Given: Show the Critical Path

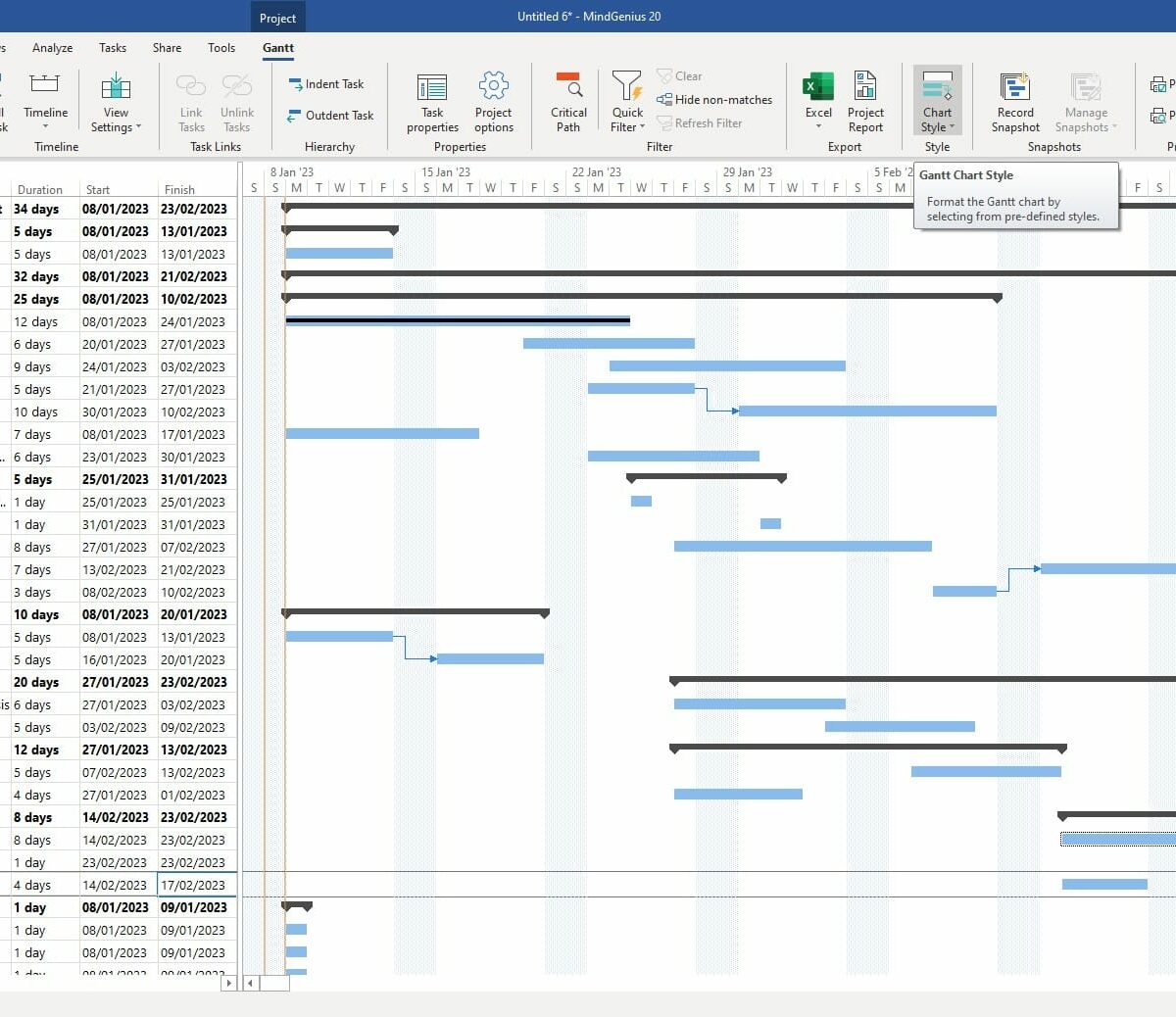Looking at the screenshot, I should pyautogui.click(x=568, y=101).
